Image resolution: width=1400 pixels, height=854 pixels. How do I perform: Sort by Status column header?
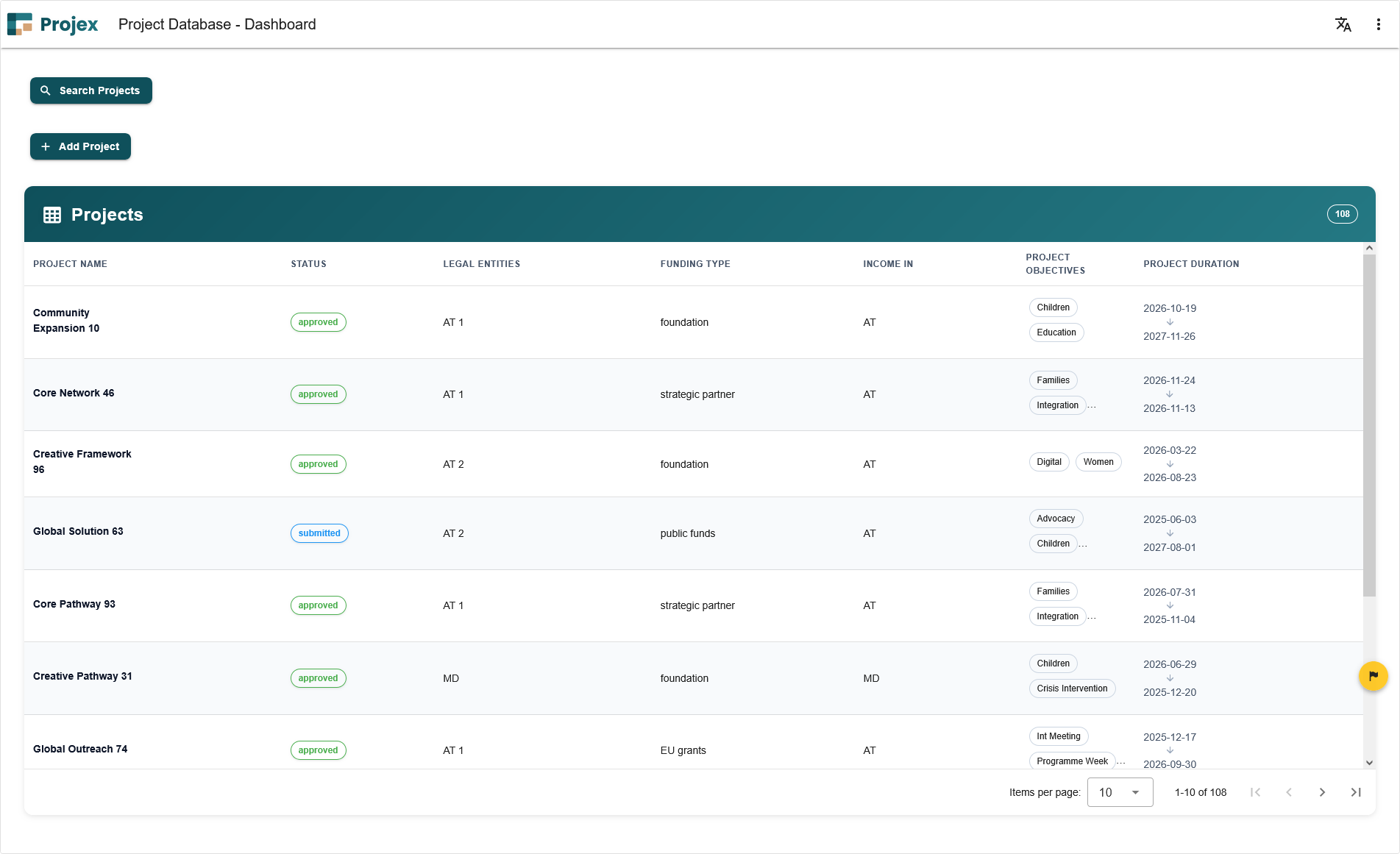[x=308, y=264]
